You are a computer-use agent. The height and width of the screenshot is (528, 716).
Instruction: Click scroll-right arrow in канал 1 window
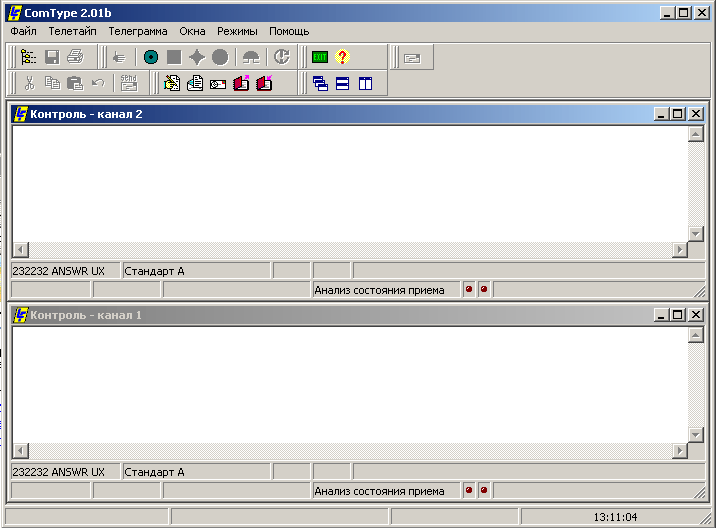coord(680,451)
